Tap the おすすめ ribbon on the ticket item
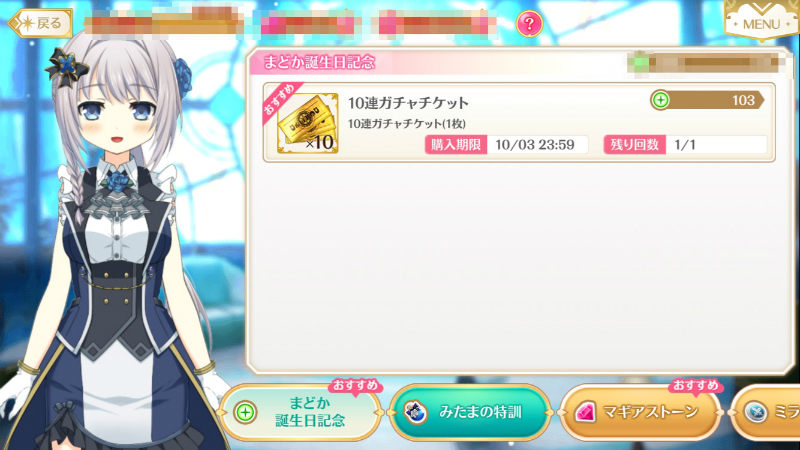Viewport: 800px width, 450px height. click(281, 101)
